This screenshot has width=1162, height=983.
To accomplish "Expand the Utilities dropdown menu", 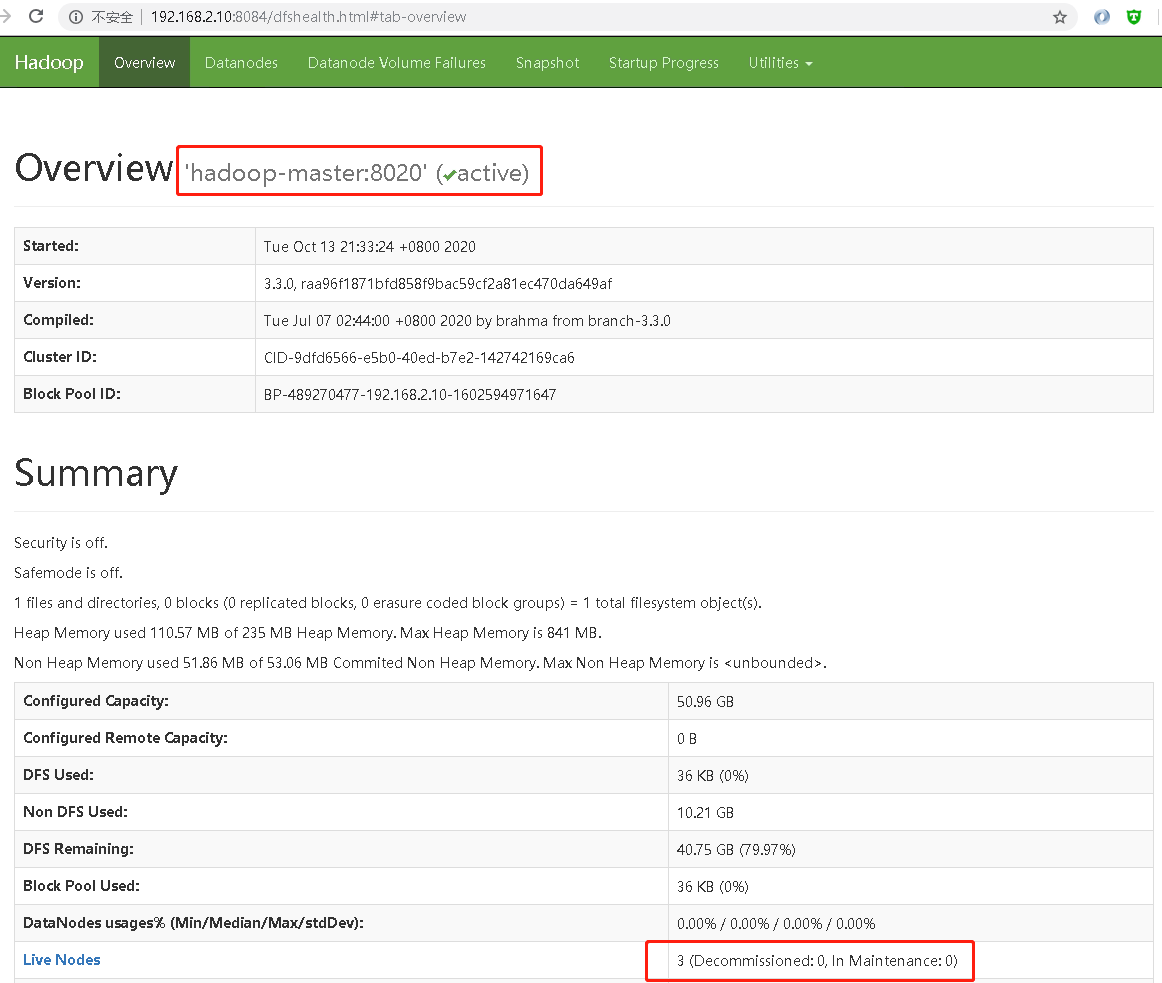I will pyautogui.click(x=780, y=62).
